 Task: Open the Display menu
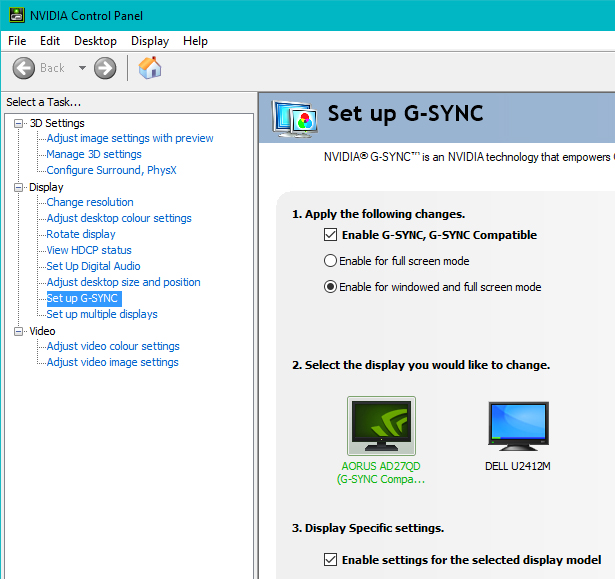coord(150,41)
